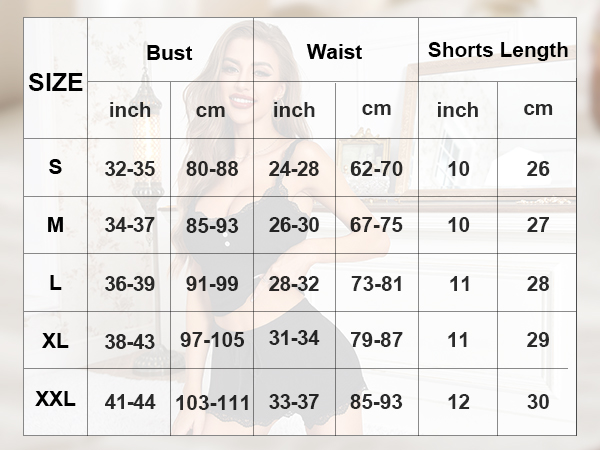This screenshot has height=450, width=600.
Task: Click shorts length inch value 12
Action: click(x=458, y=402)
